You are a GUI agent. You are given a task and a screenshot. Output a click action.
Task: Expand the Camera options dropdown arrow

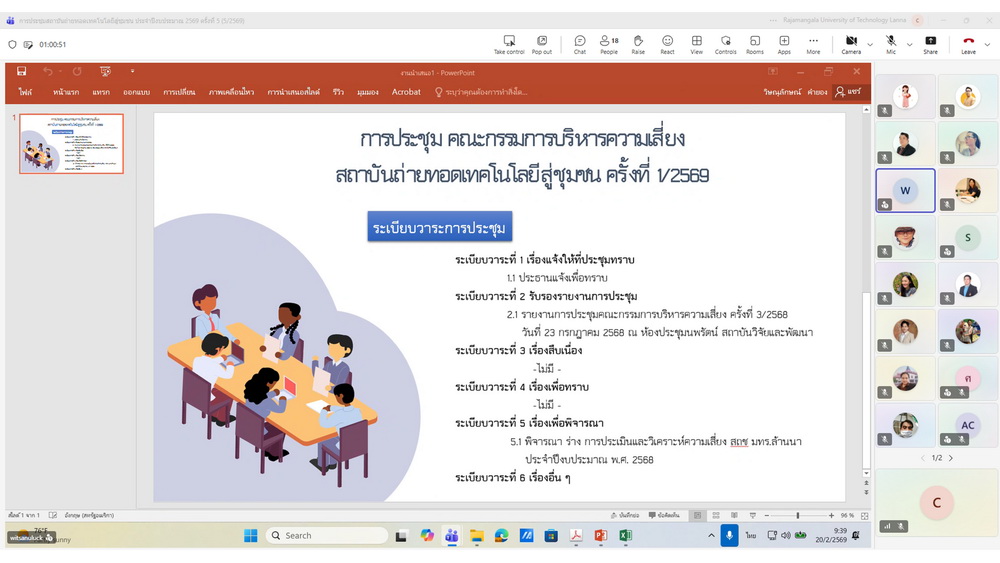pyautogui.click(x=870, y=44)
